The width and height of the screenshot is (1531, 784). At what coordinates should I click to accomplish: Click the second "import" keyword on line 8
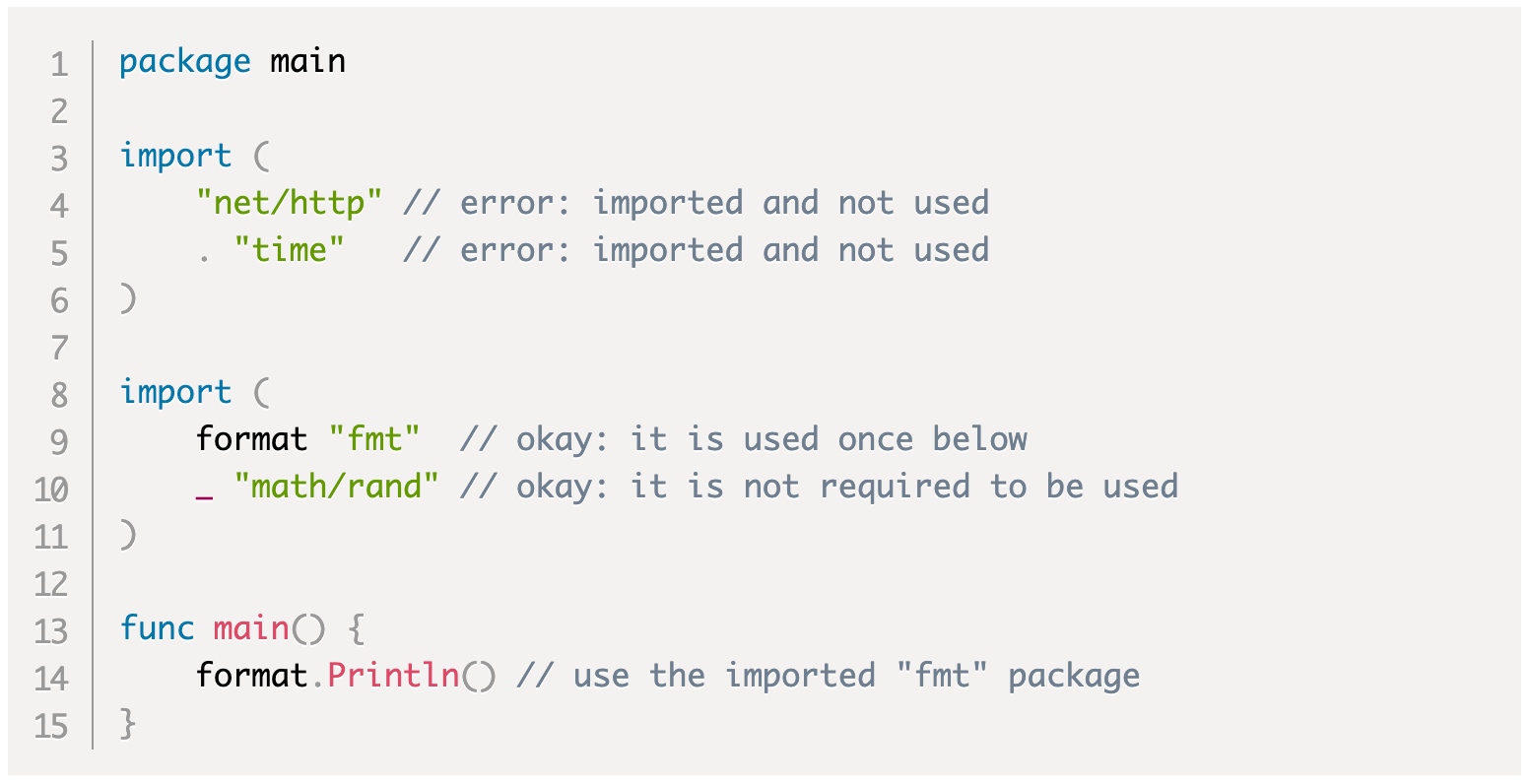175,392
